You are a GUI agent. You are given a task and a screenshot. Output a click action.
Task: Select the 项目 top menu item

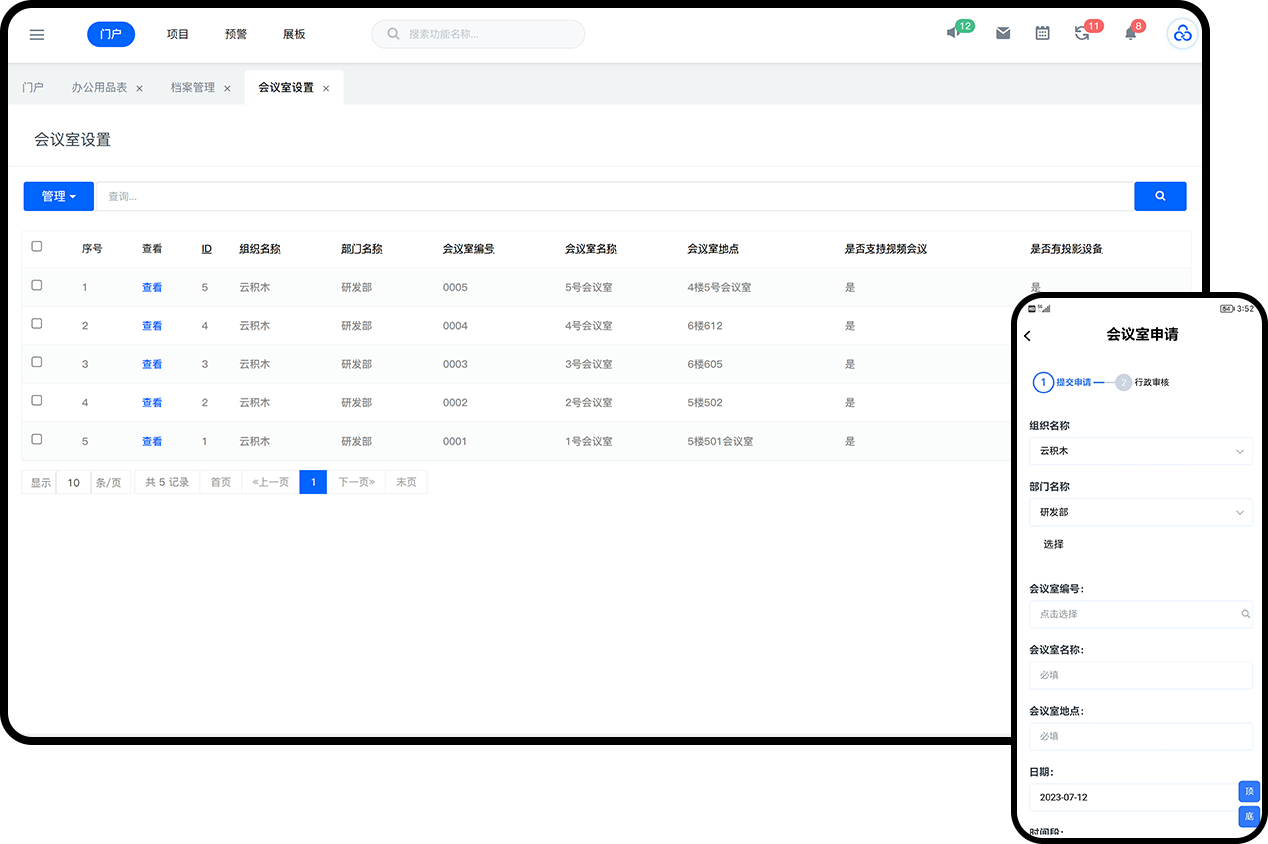coord(178,34)
